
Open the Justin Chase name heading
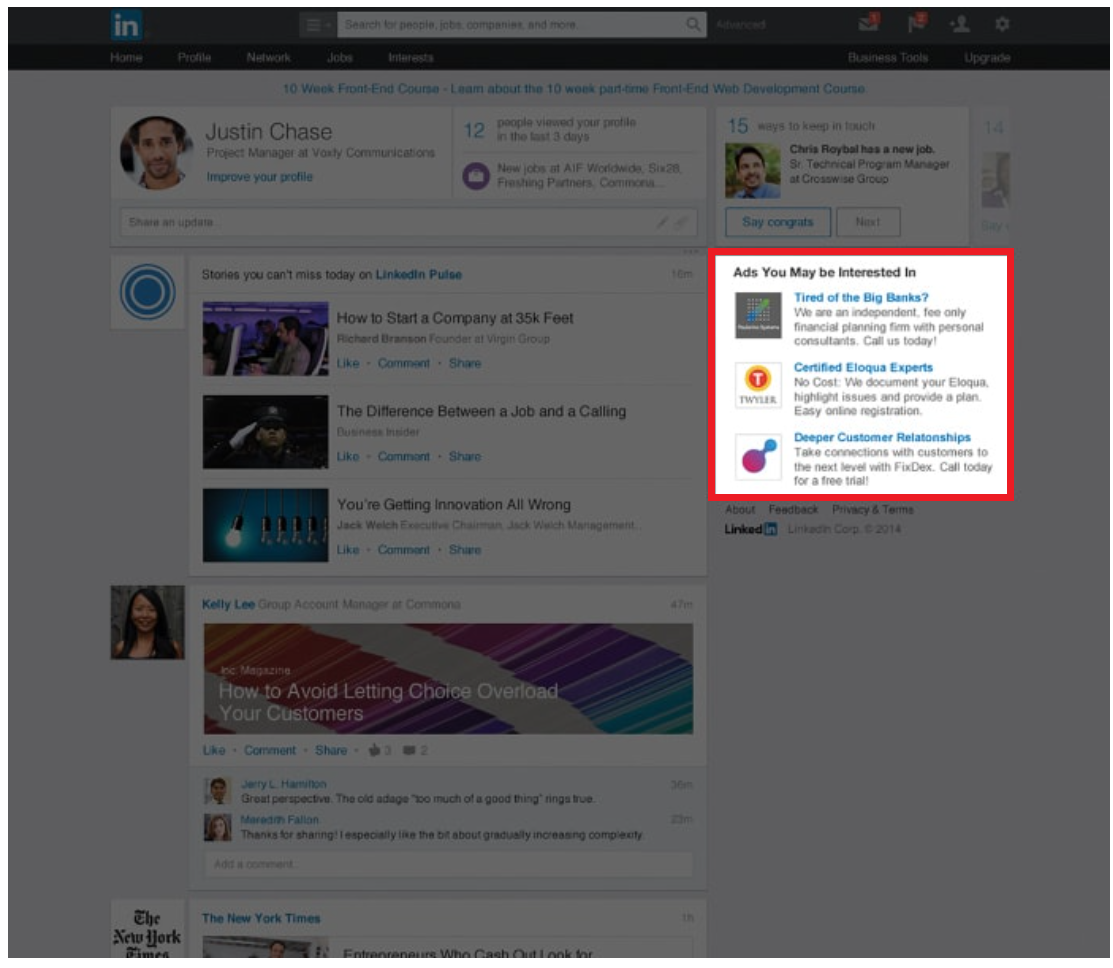click(x=268, y=132)
